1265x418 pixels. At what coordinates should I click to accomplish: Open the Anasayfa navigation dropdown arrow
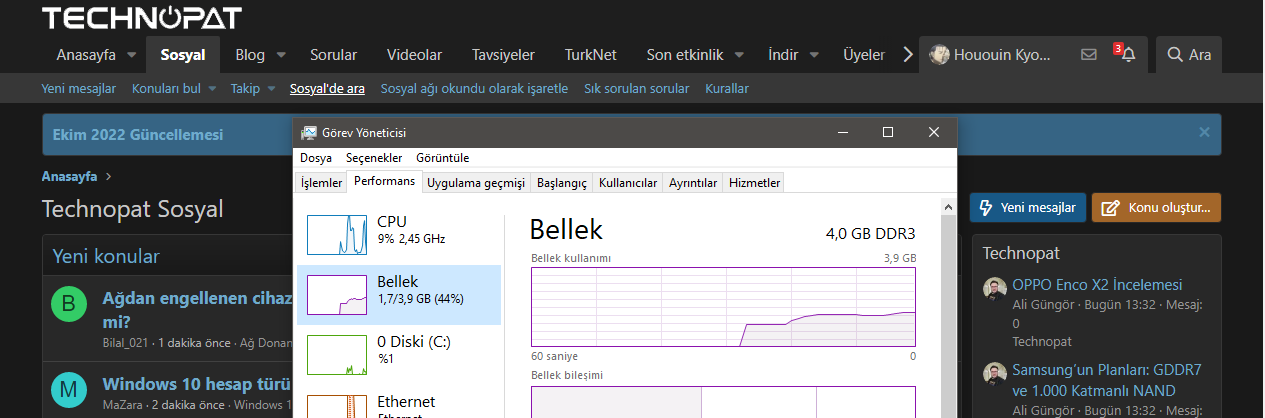(133, 55)
